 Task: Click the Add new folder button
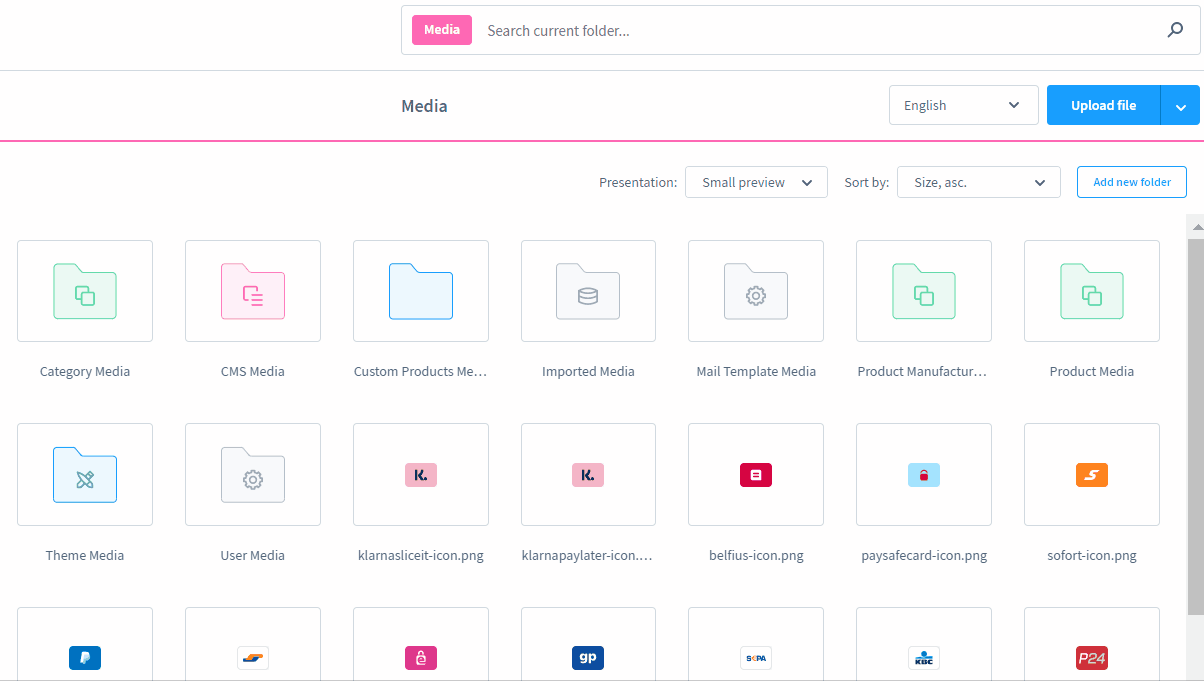[1132, 182]
